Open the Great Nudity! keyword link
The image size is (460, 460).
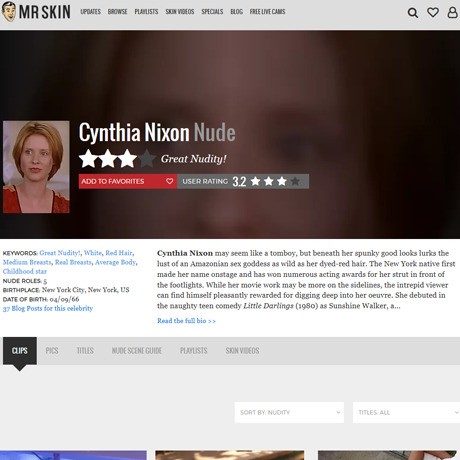pyautogui.click(x=60, y=253)
